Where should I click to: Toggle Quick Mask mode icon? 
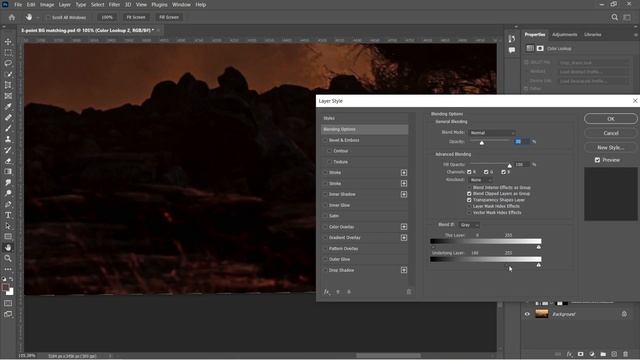(x=8, y=303)
